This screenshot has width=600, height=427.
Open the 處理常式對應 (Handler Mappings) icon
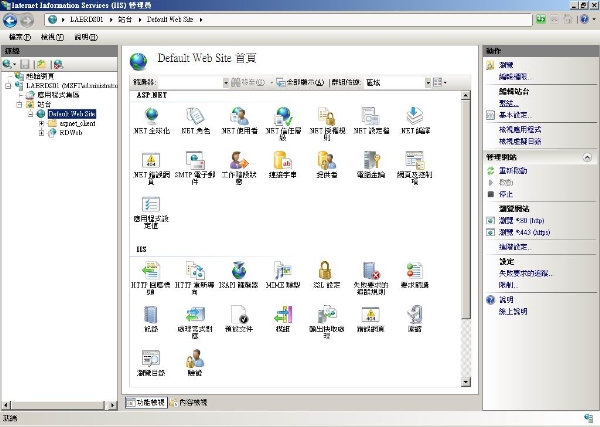pos(196,315)
